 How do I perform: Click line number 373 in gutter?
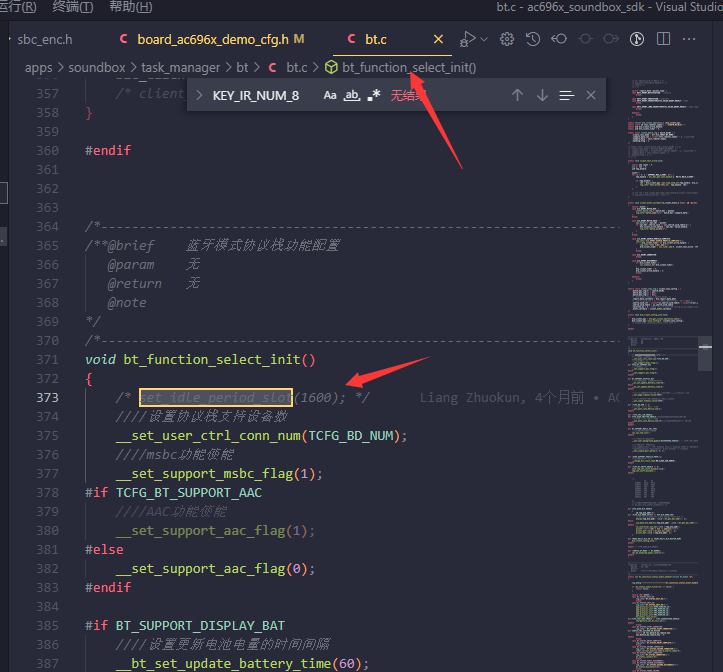(47, 398)
